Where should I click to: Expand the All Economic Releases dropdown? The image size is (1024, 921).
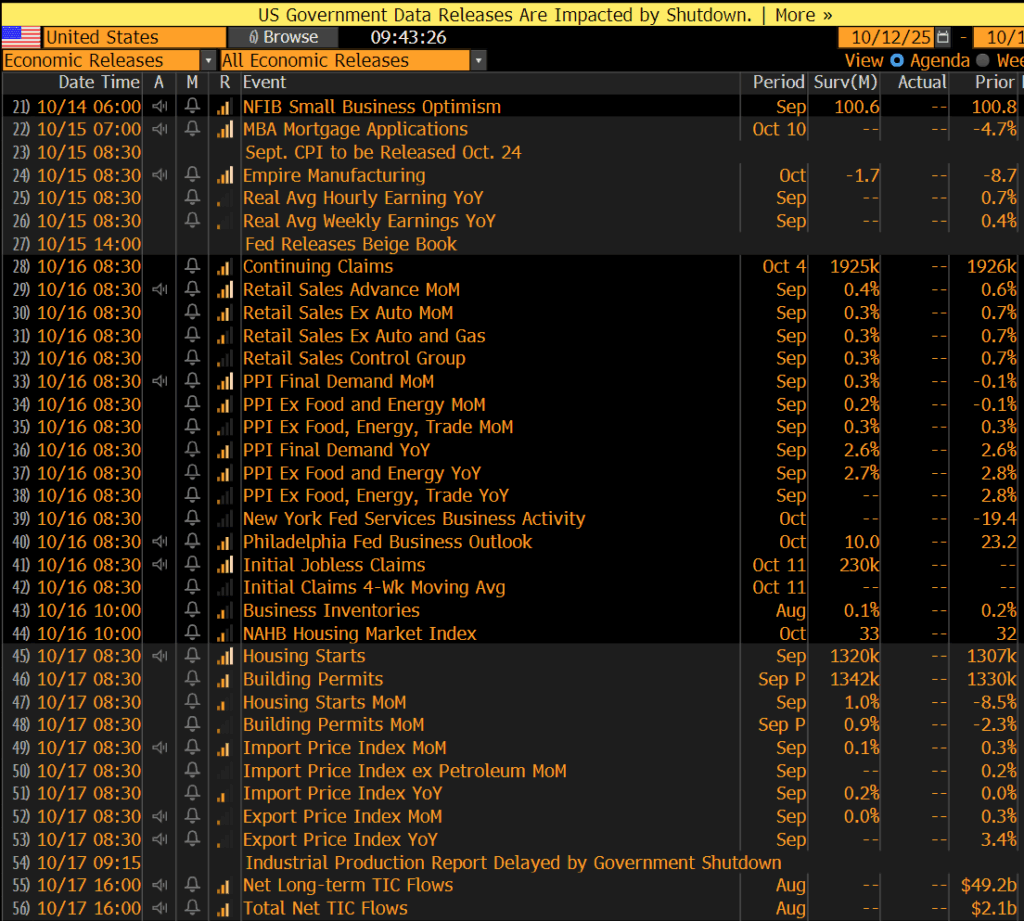tap(478, 61)
